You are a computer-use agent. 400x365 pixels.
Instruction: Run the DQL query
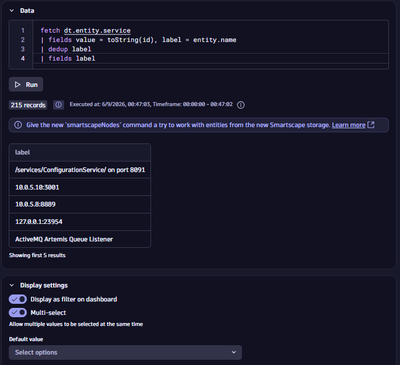pos(26,85)
